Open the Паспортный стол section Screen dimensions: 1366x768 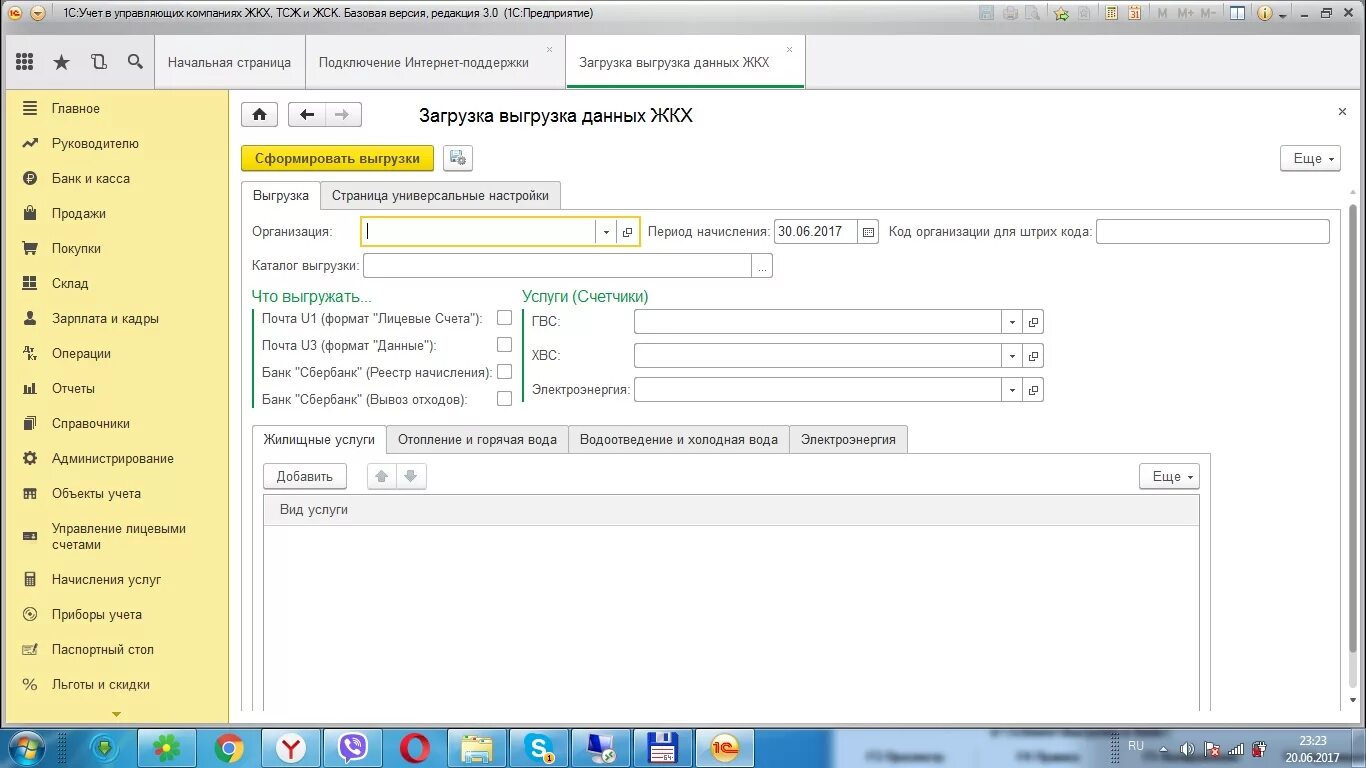pyautogui.click(x=115, y=649)
